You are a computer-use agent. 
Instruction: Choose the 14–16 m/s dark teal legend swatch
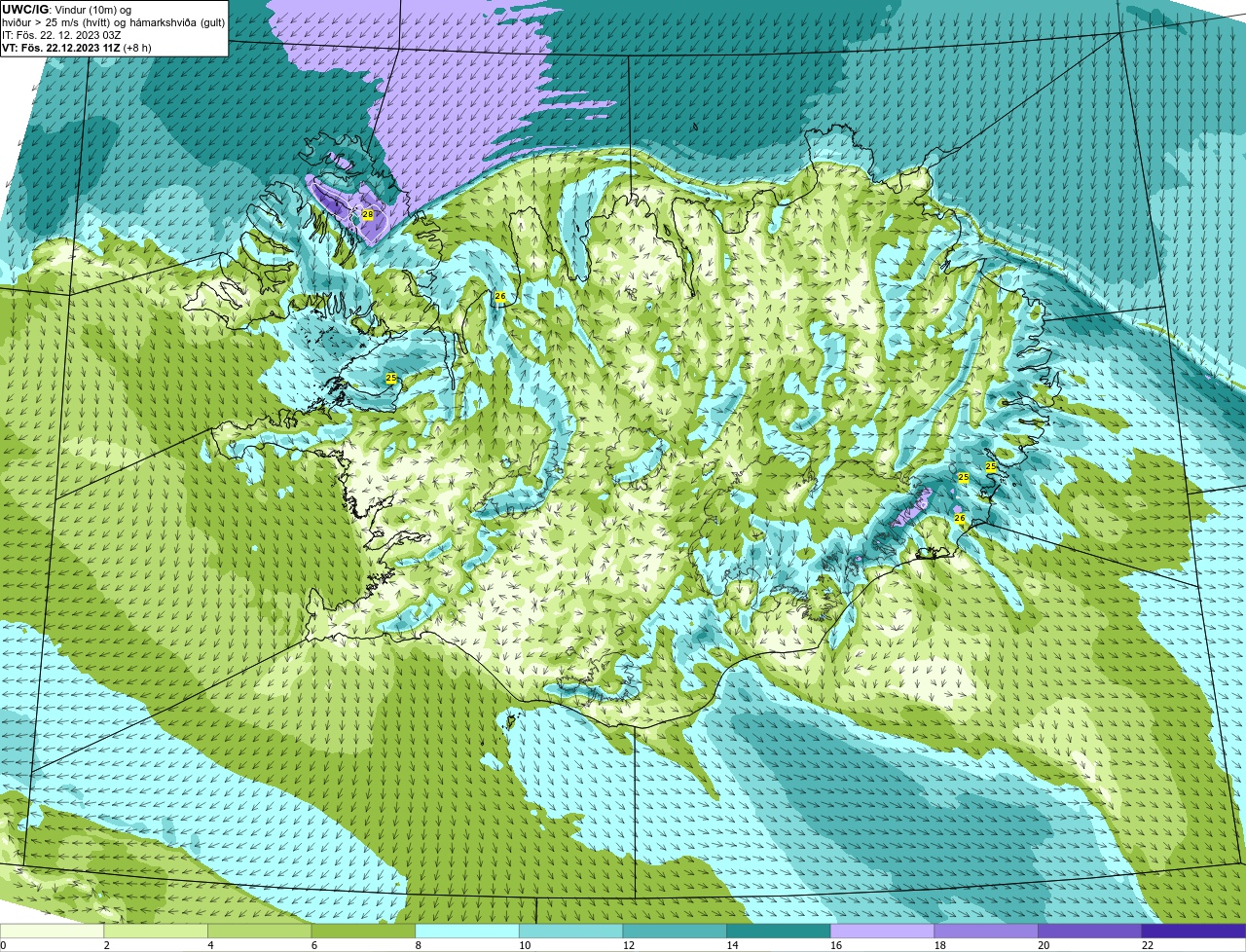(779, 931)
